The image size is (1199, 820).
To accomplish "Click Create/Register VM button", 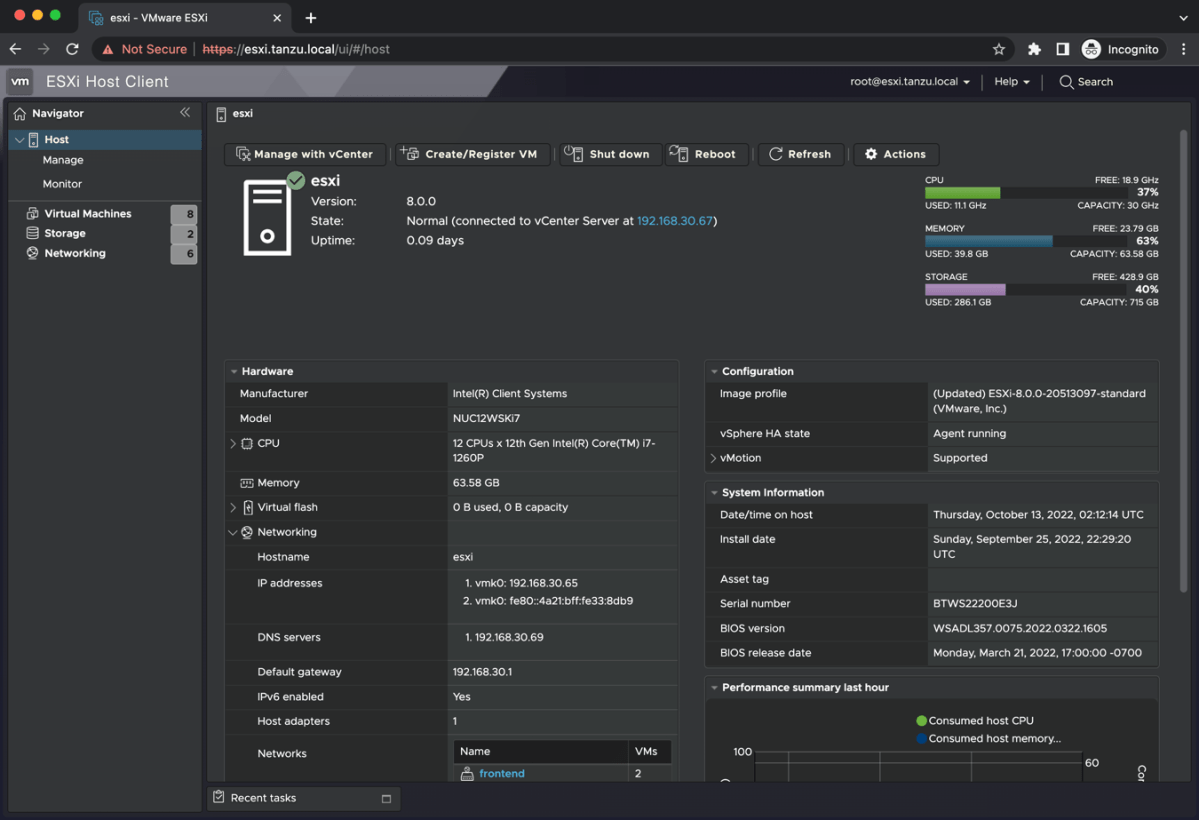I will pos(471,154).
